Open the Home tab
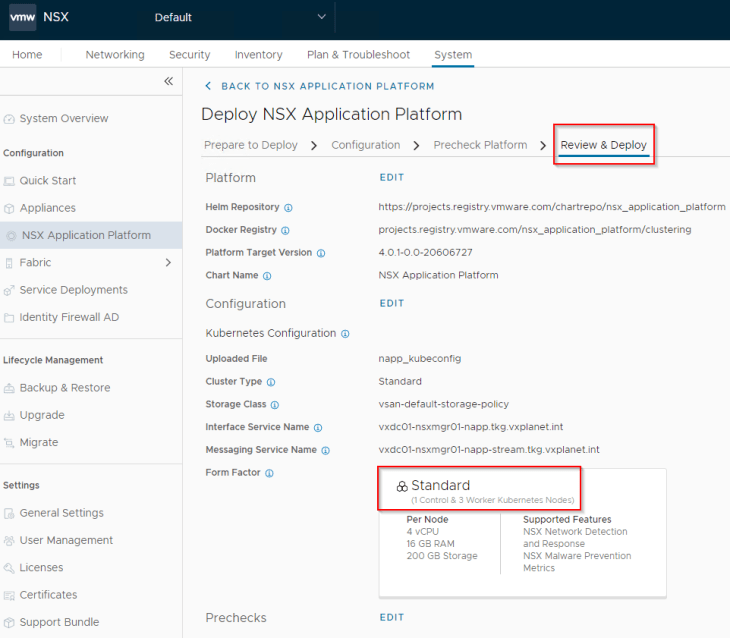Image resolution: width=730 pixels, height=638 pixels. 27,54
